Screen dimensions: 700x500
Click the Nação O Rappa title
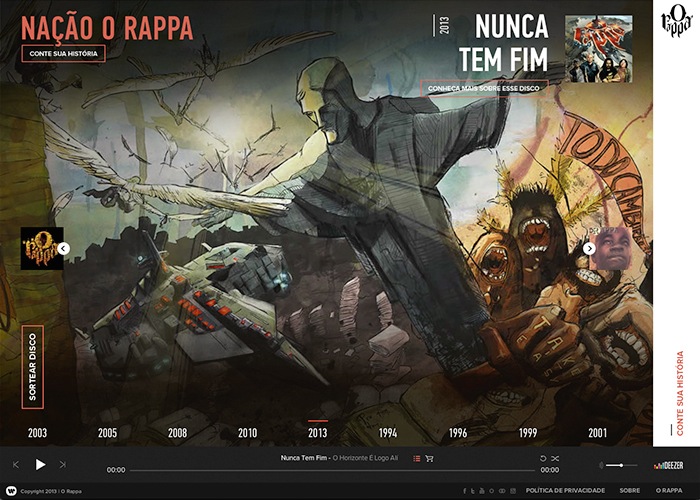pyautogui.click(x=107, y=28)
